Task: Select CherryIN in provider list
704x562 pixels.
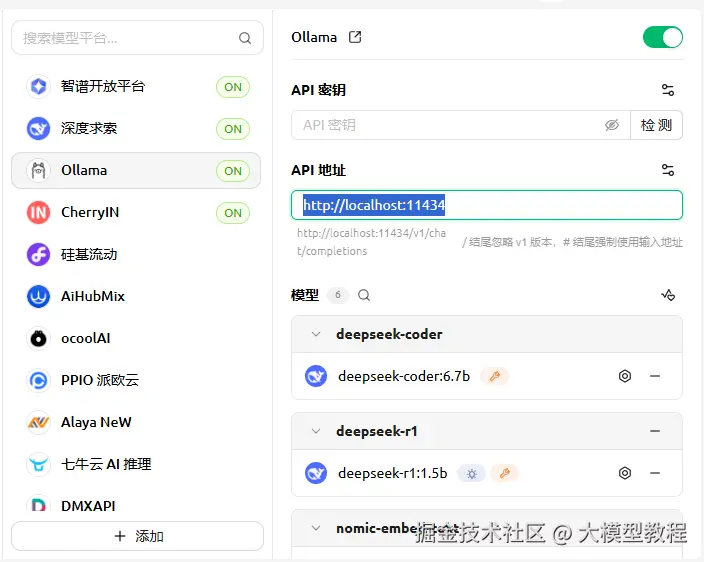Action: 136,212
